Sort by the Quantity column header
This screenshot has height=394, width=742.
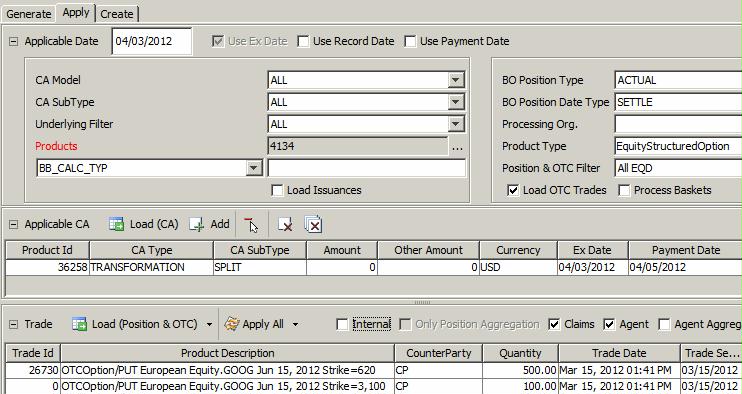(521, 353)
